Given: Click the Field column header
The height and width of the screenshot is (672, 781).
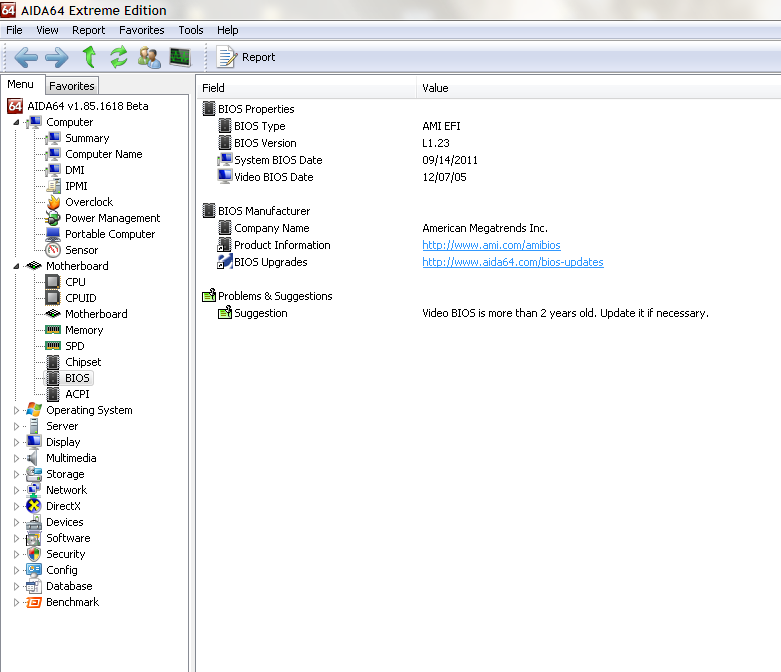Looking at the screenshot, I should pyautogui.click(x=306, y=88).
